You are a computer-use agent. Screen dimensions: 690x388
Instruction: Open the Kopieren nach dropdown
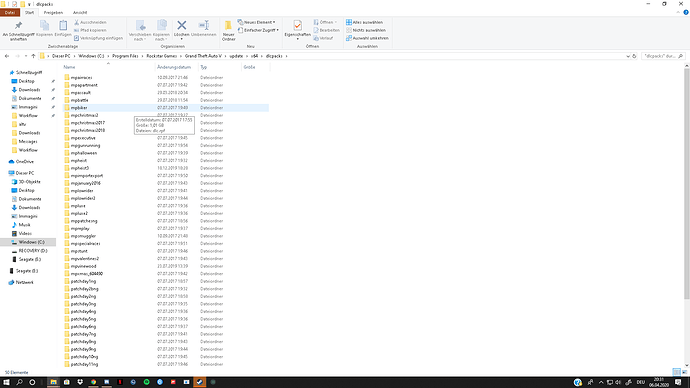161,30
